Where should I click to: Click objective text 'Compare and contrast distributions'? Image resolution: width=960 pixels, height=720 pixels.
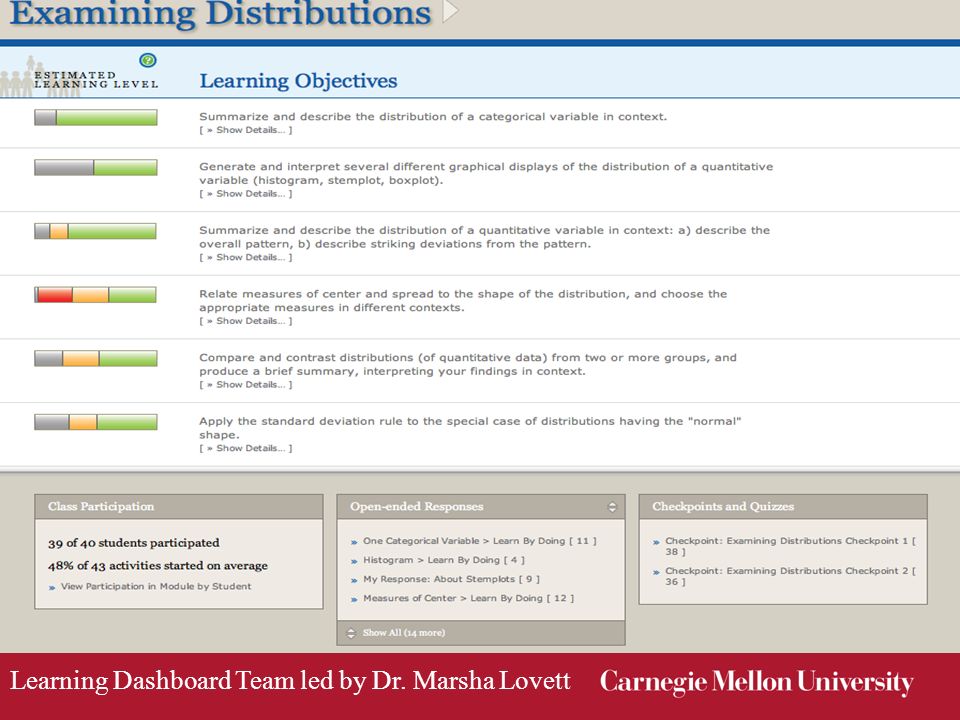click(x=468, y=364)
